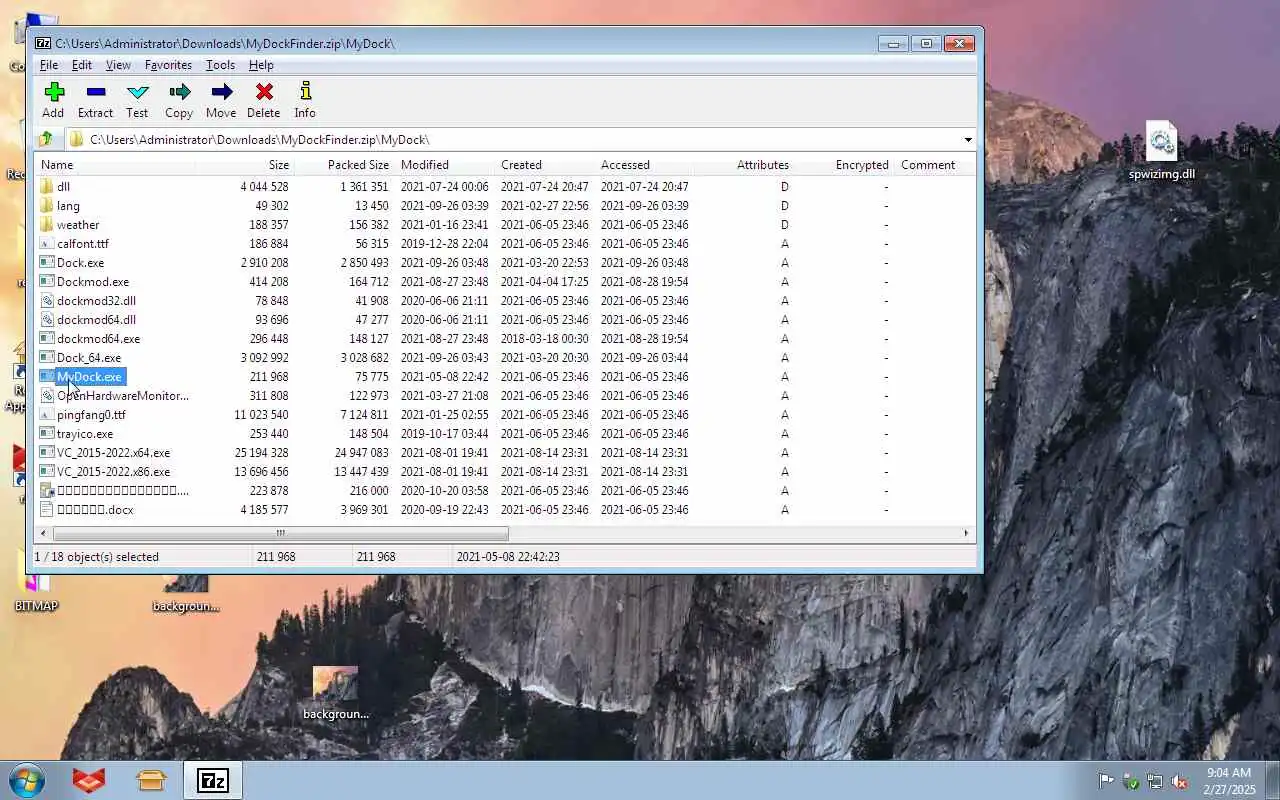Sort by Encrypted column header
This screenshot has width=1280, height=800.
[x=844, y=165]
